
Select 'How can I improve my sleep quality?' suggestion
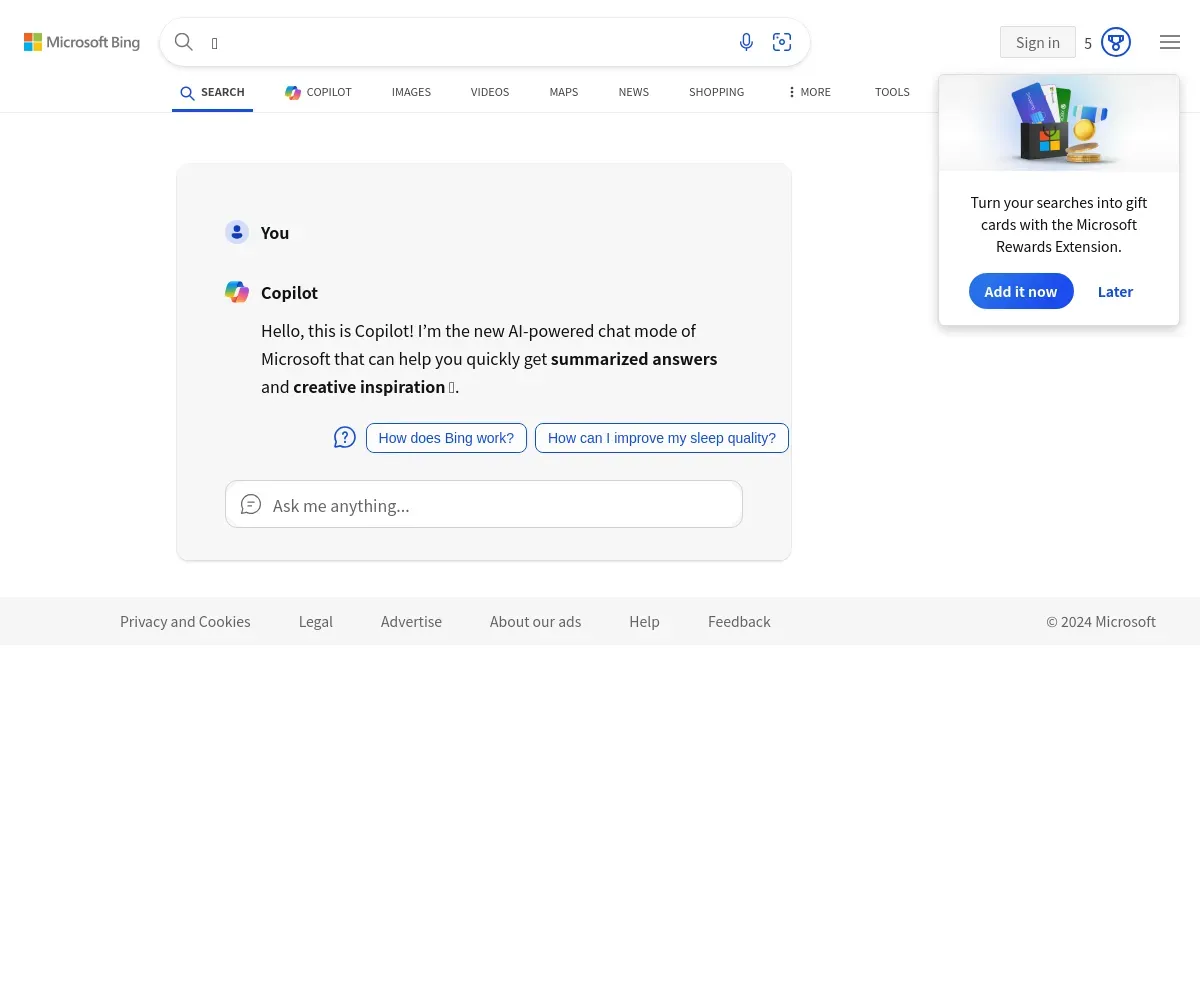pos(662,438)
